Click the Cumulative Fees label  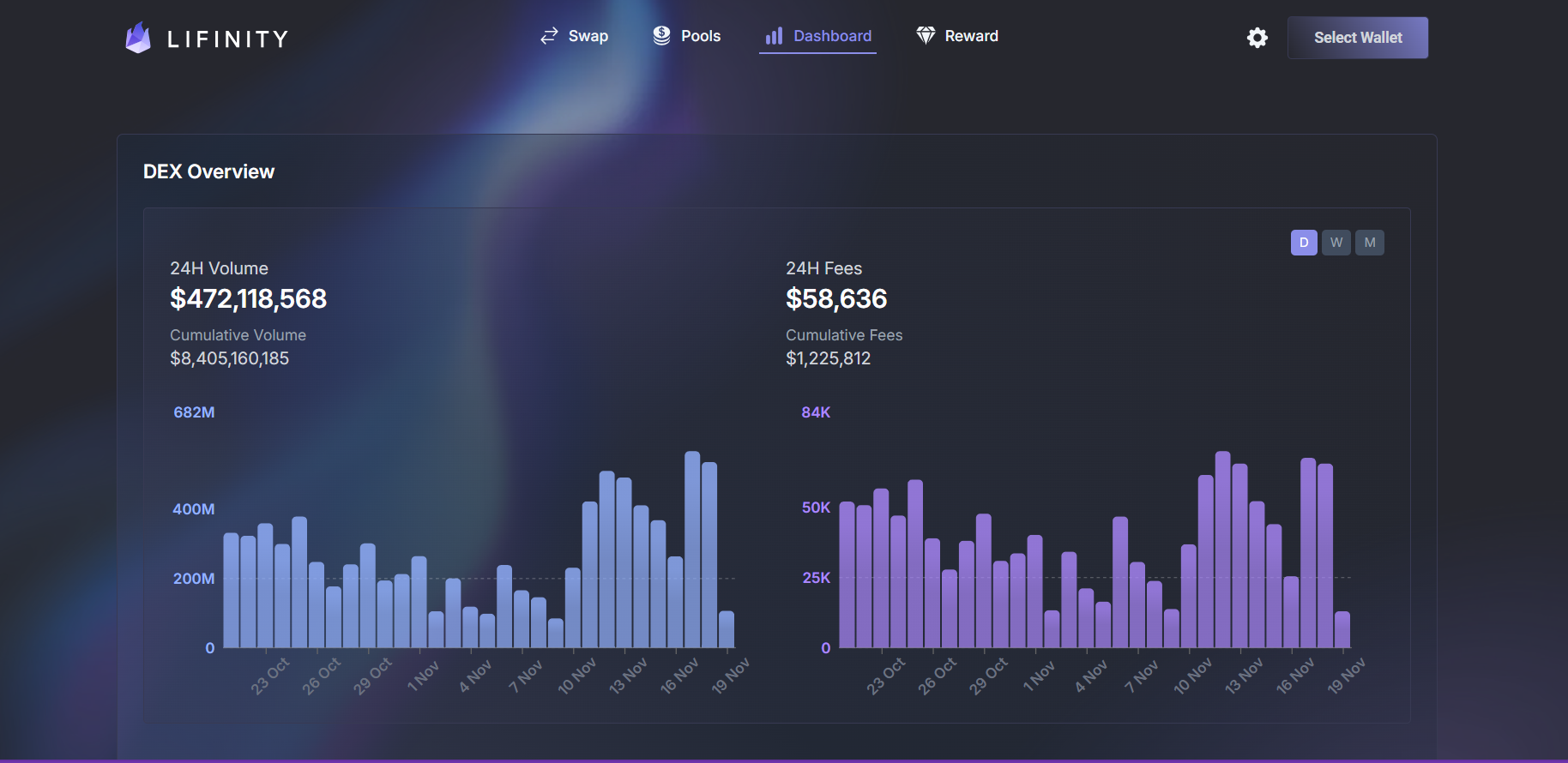tap(844, 335)
